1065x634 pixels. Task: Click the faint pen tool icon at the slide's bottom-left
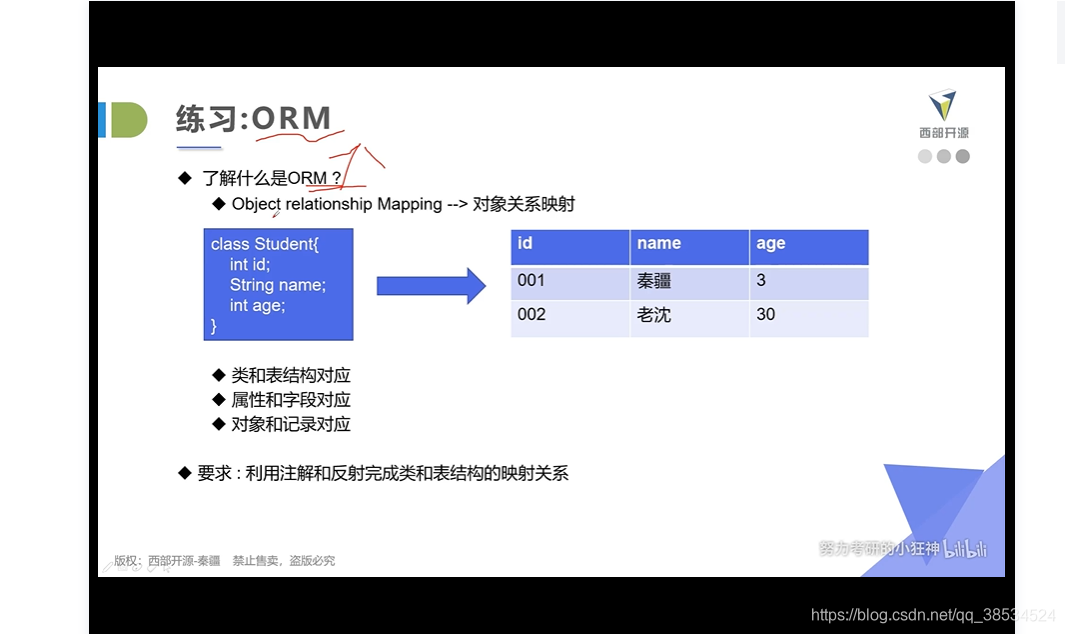point(108,565)
